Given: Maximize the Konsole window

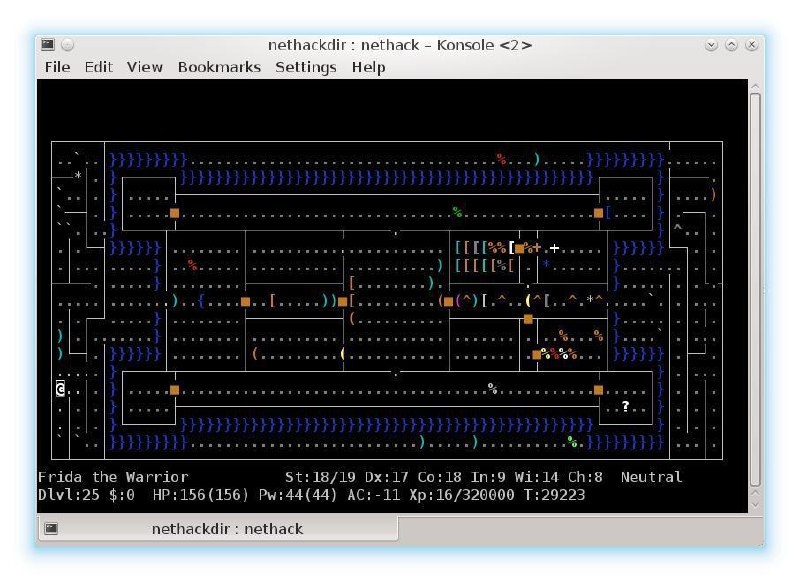Looking at the screenshot, I should click(731, 45).
